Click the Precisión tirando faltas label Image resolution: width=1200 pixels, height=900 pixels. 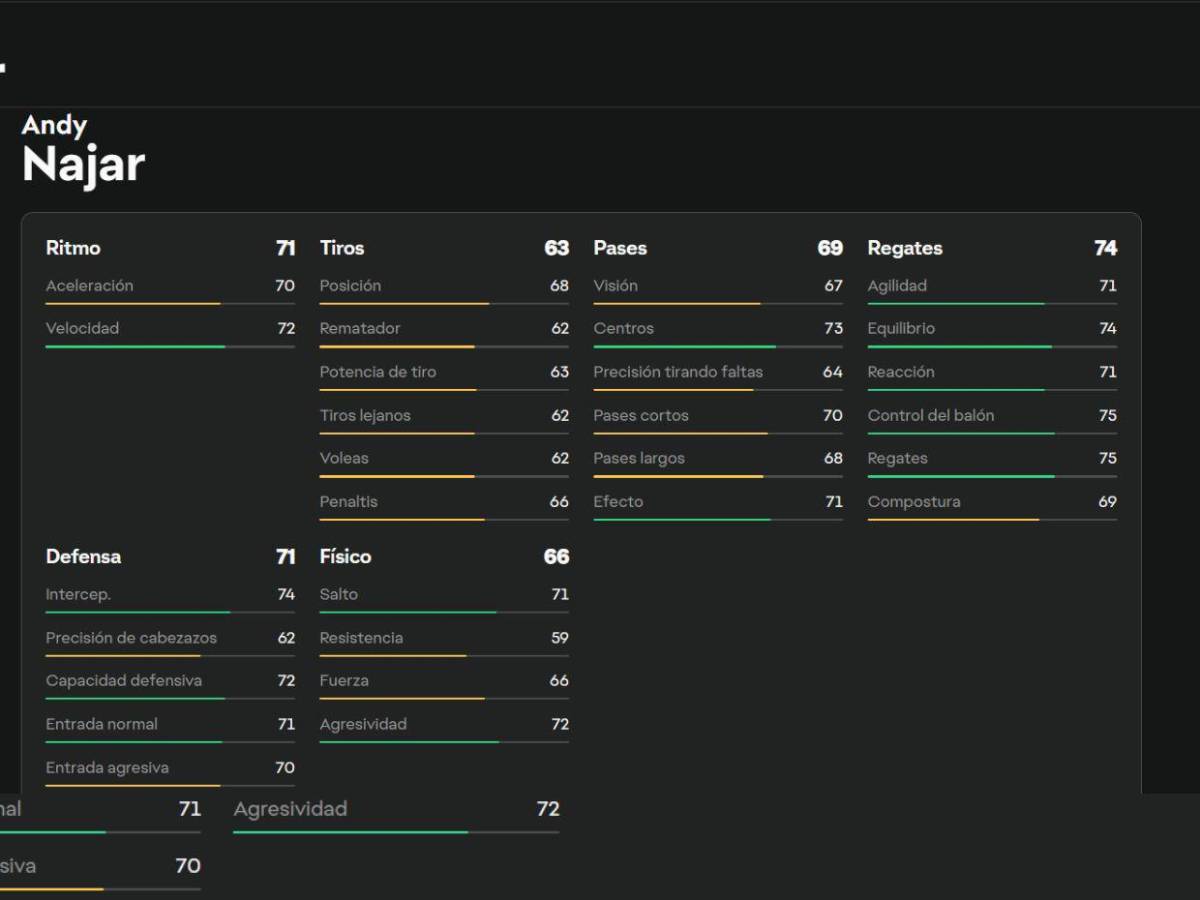[x=678, y=372]
